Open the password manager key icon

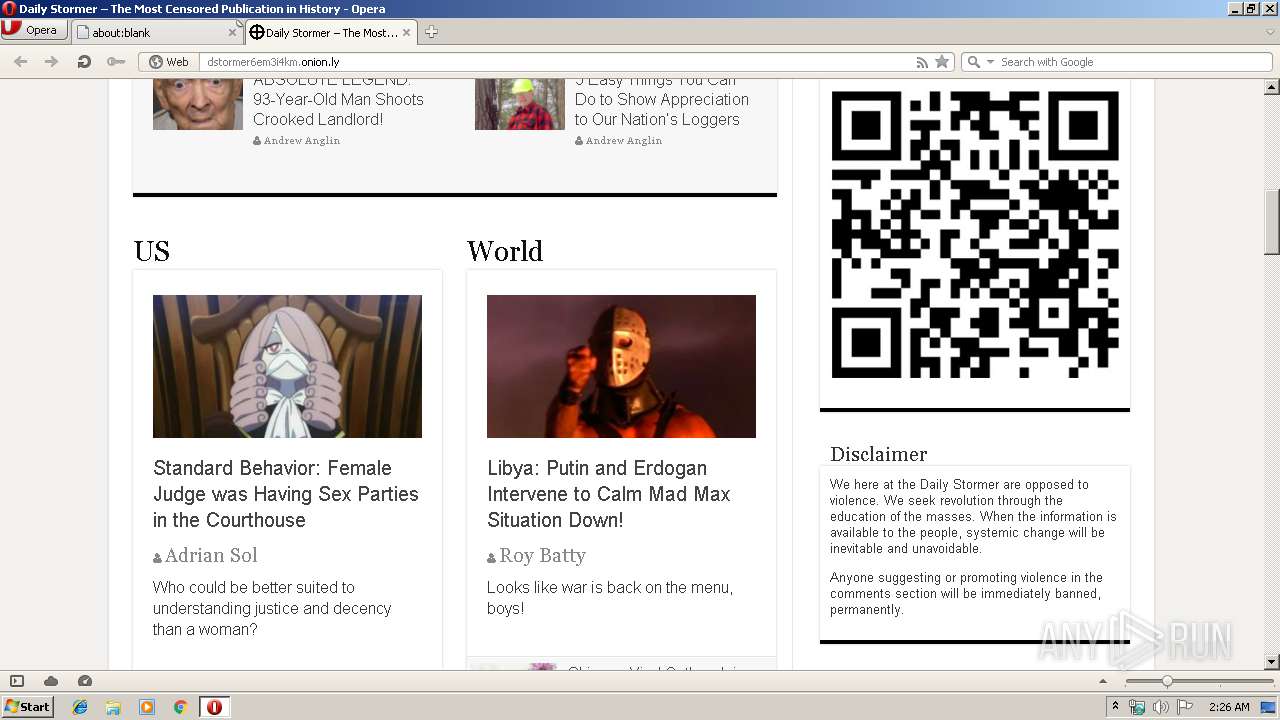coord(116,61)
